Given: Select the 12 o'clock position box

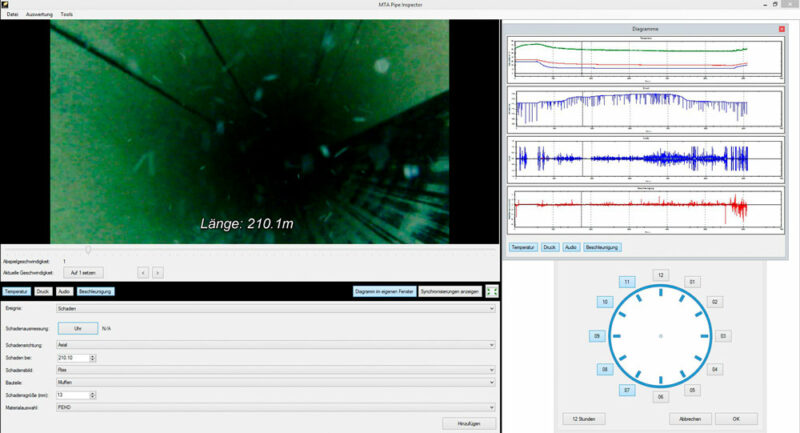Looking at the screenshot, I should point(659,274).
